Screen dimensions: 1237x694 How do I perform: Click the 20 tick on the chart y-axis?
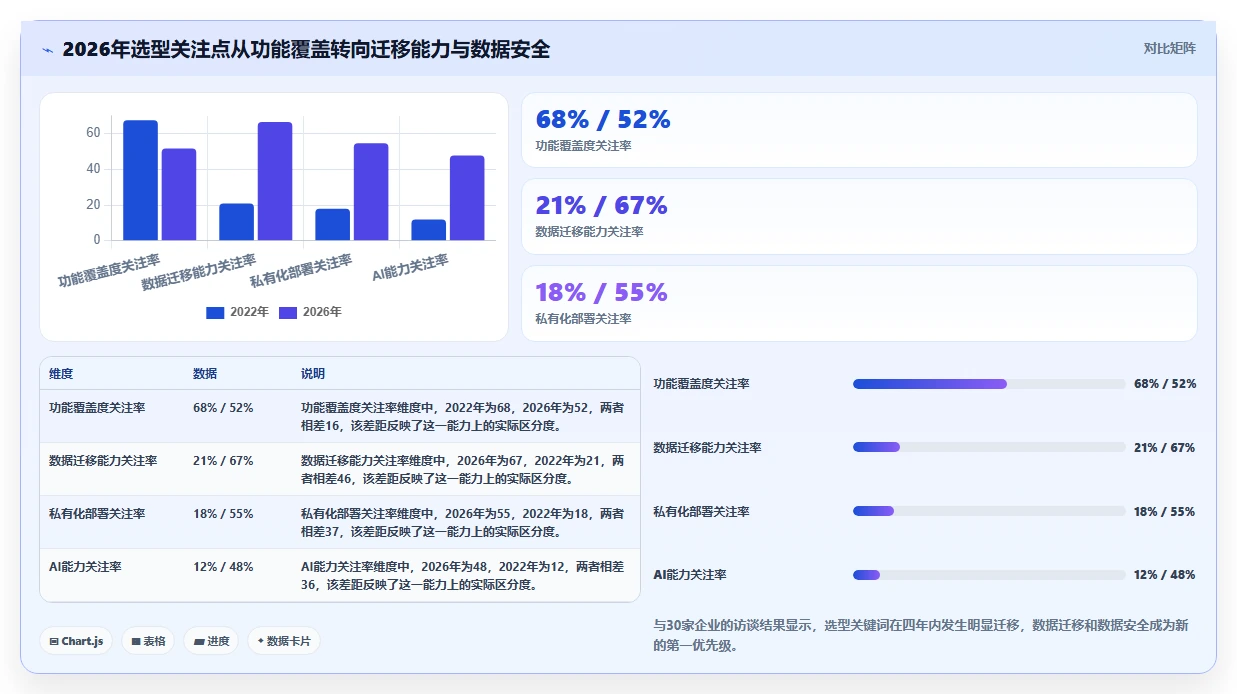tap(92, 205)
